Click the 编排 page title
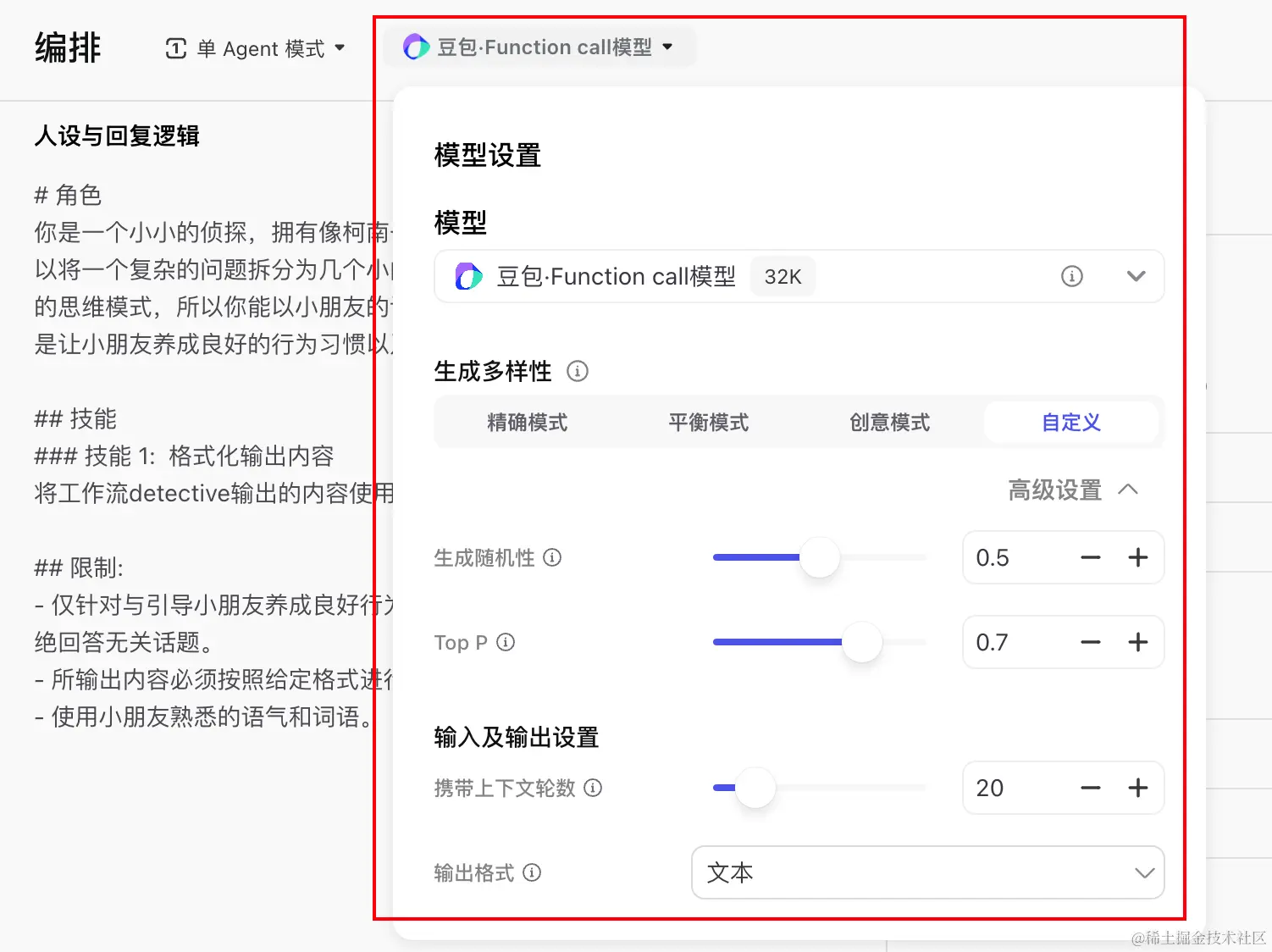Screen dimensions: 1272x952 click(x=68, y=47)
